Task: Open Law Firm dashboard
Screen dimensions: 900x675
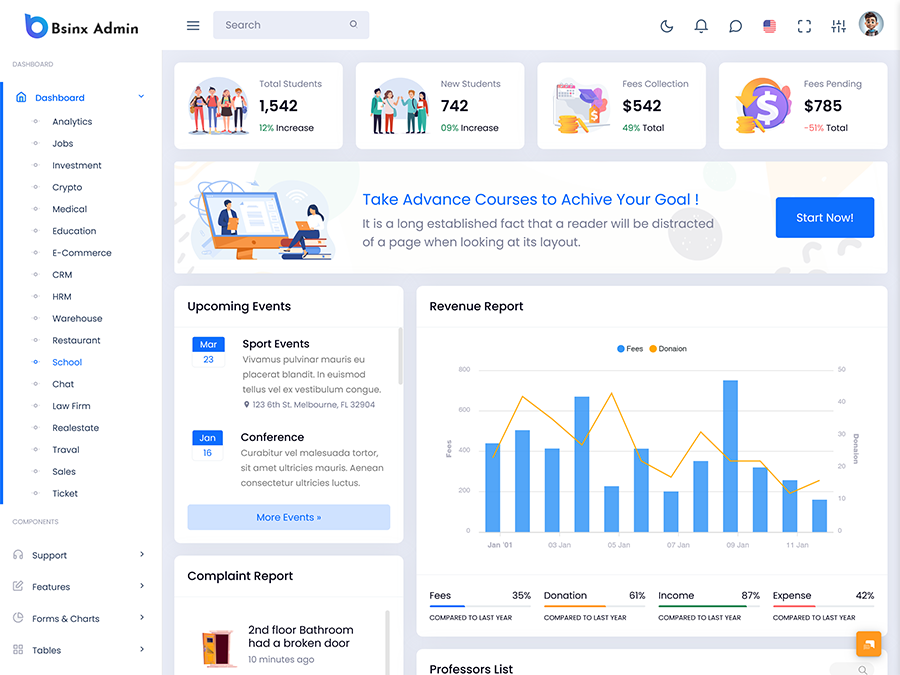Action: pos(71,406)
